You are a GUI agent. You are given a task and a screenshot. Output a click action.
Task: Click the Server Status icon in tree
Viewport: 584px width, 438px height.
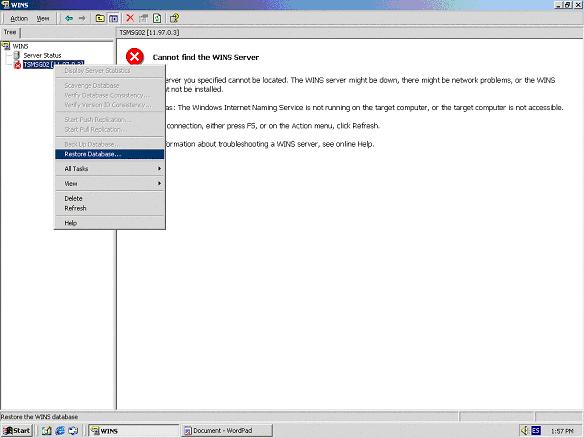tap(16, 55)
